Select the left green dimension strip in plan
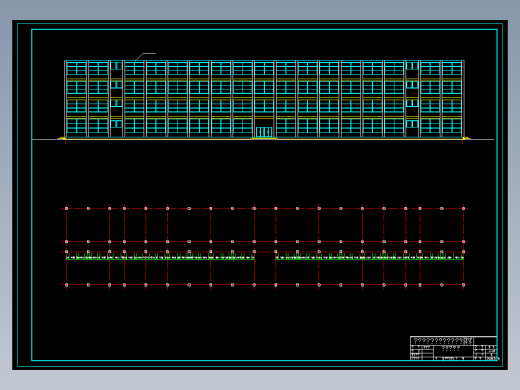The height and width of the screenshot is (390, 520). pos(160,257)
